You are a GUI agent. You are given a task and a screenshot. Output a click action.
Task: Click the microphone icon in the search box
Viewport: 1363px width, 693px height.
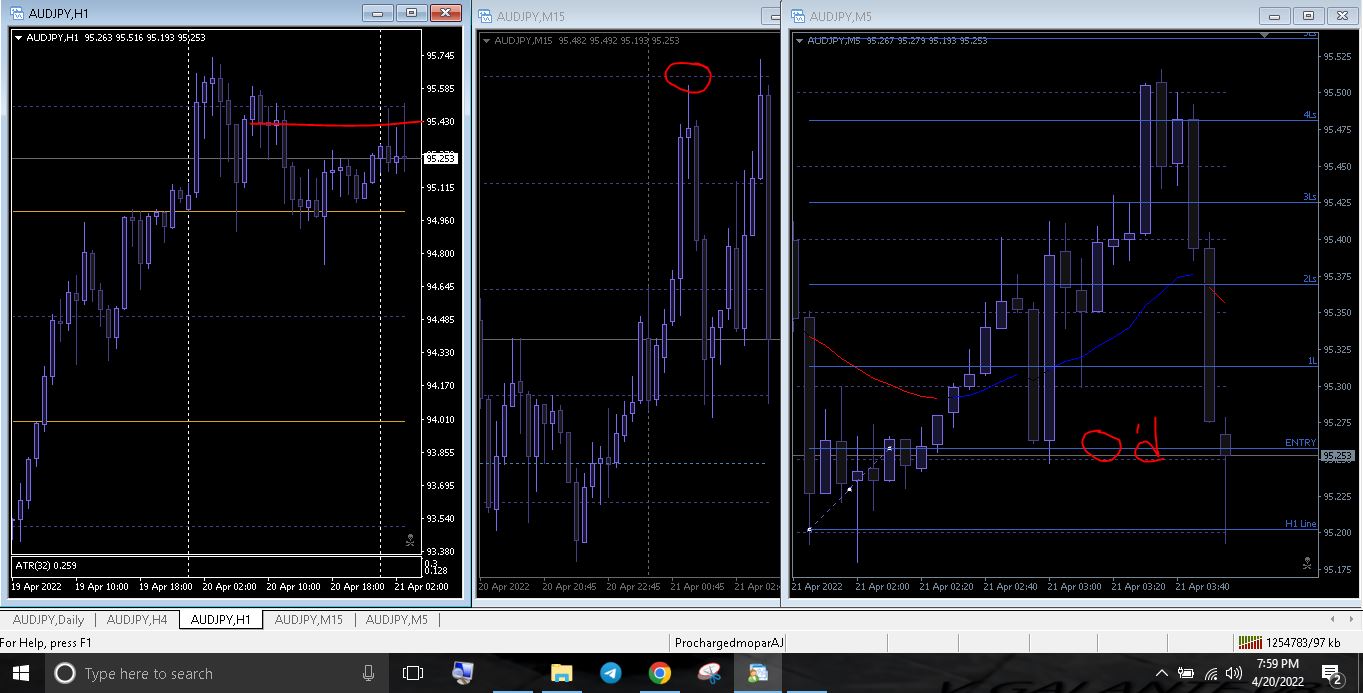pos(368,673)
